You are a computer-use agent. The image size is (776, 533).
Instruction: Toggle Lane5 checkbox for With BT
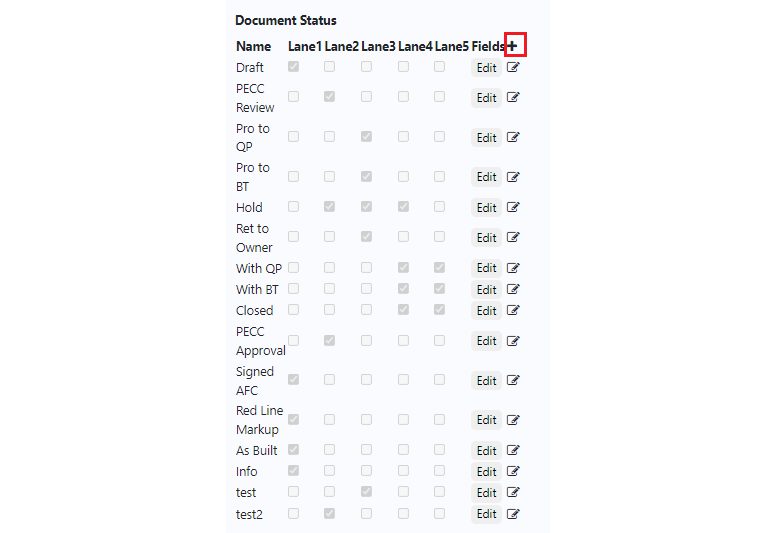(439, 289)
